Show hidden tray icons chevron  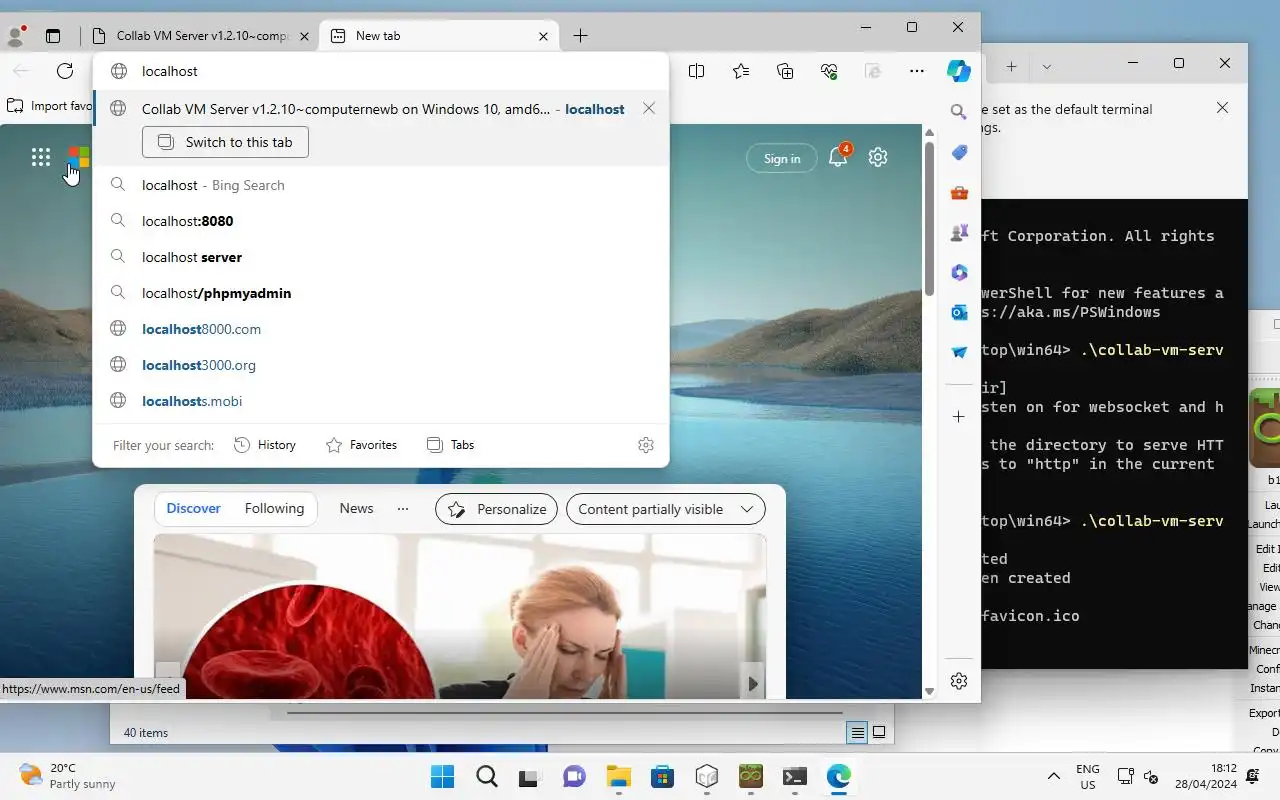1053,776
